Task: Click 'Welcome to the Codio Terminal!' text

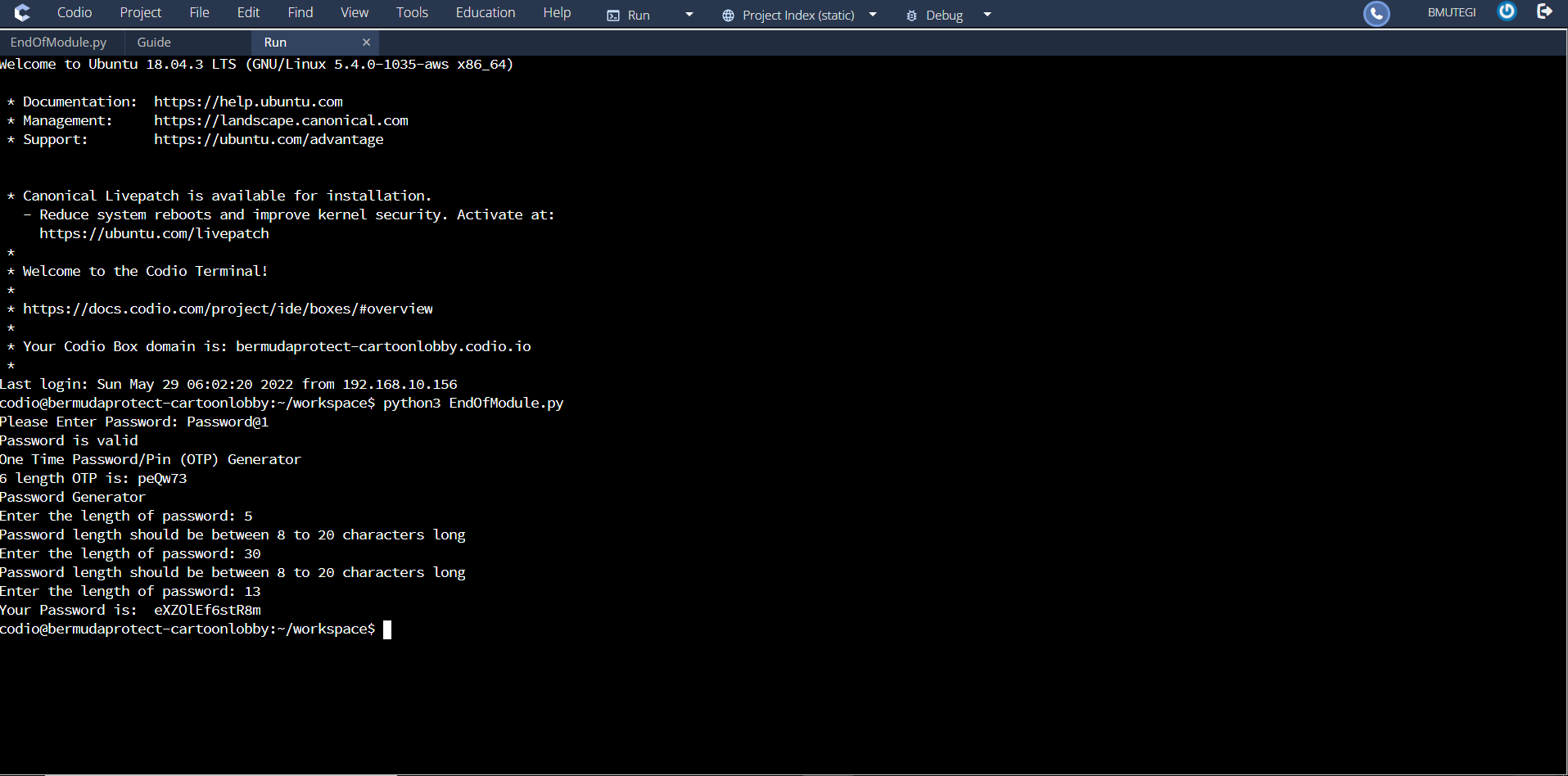Action: click(x=146, y=271)
